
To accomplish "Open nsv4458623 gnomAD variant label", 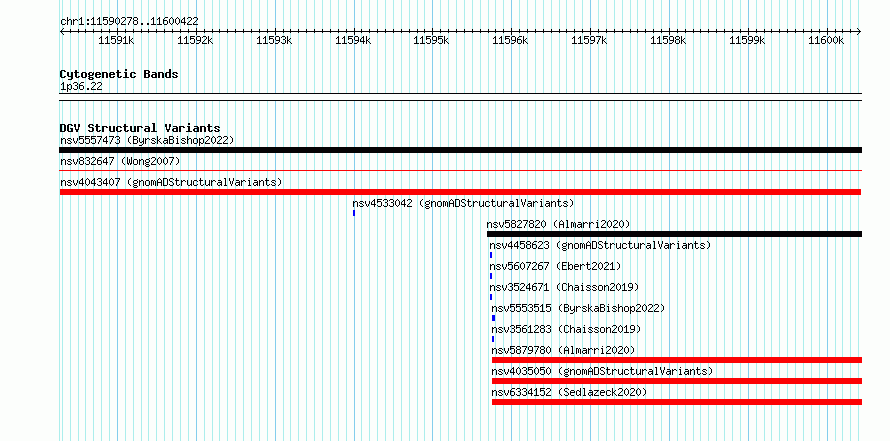I will point(601,245).
